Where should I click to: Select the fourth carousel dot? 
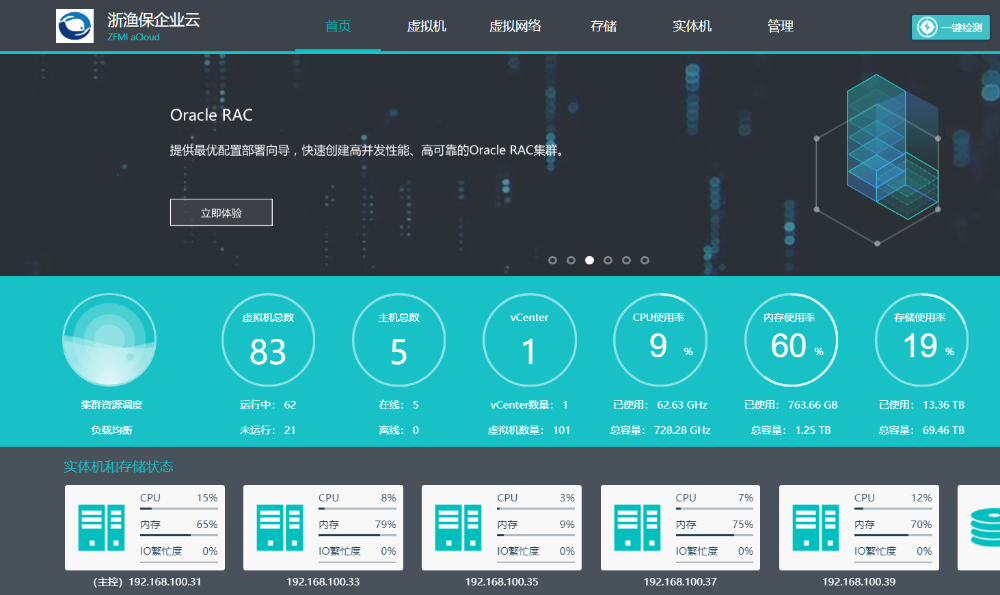point(608,260)
